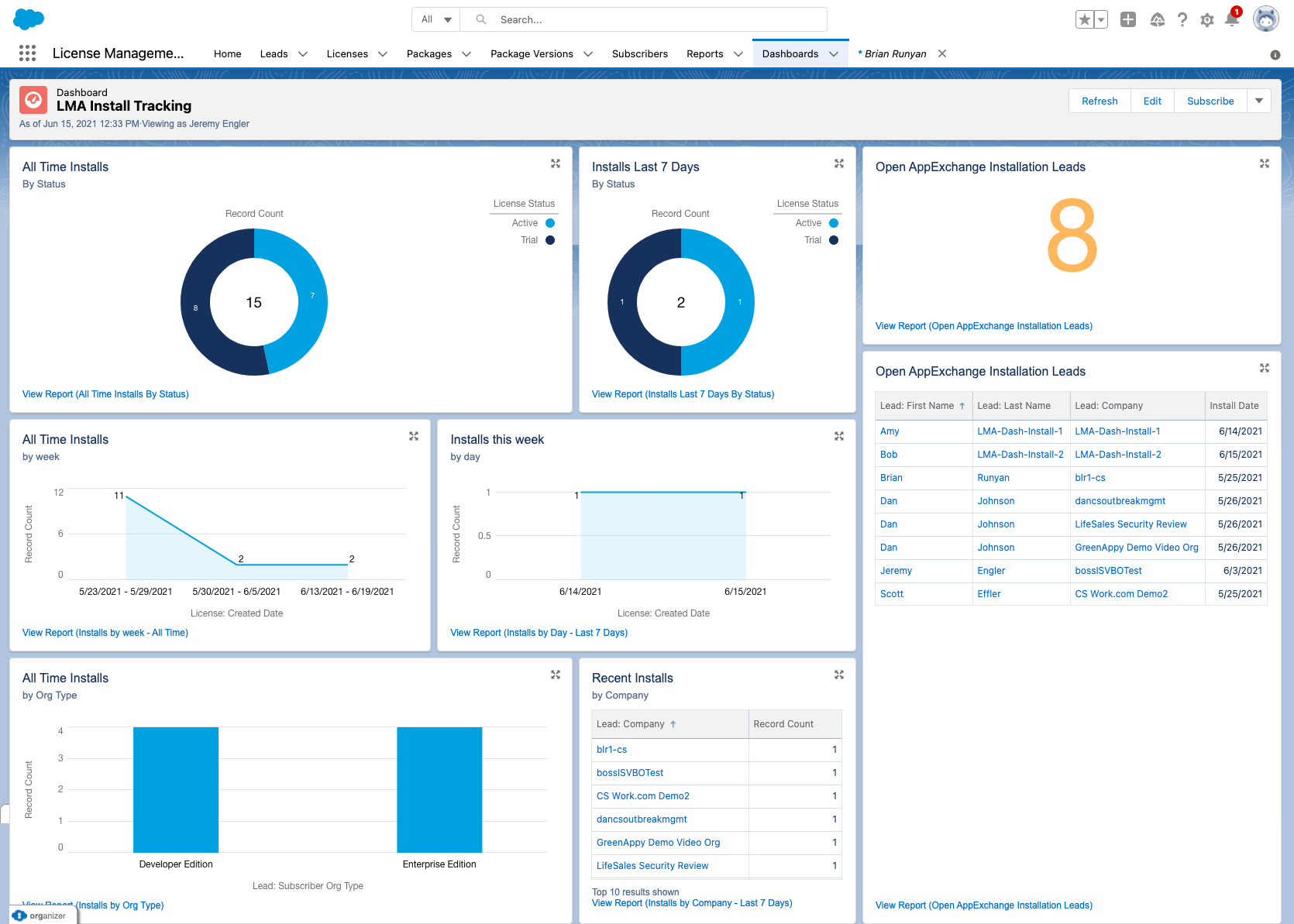Image resolution: width=1294 pixels, height=924 pixels.
Task: Open the notifications bell
Action: [x=1232, y=19]
